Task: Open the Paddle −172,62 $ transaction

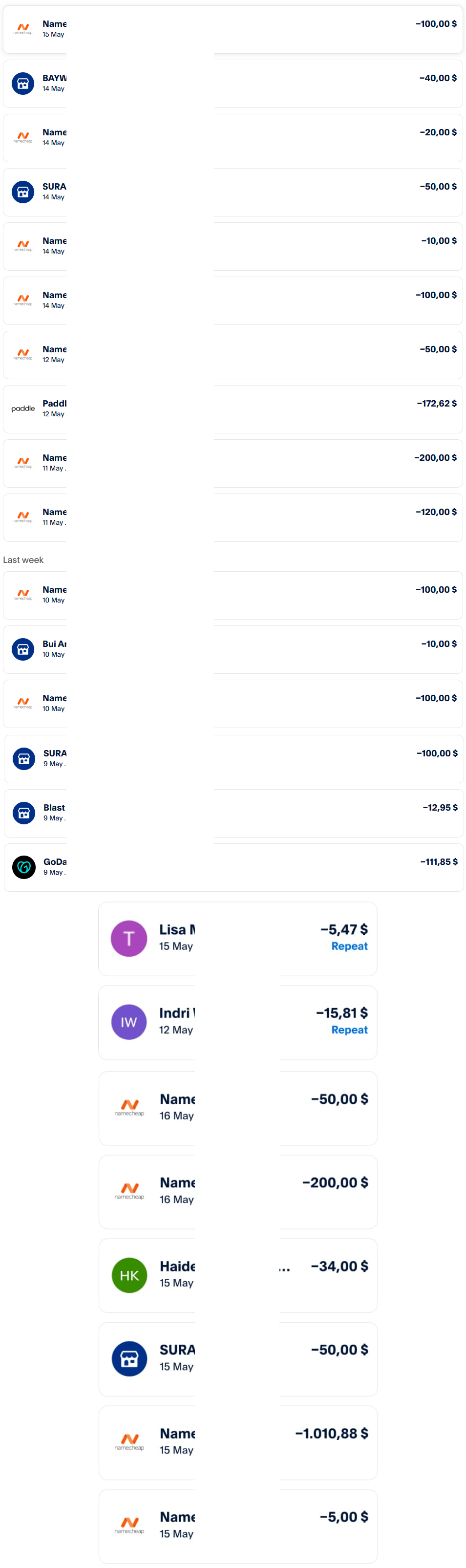Action: (233, 409)
